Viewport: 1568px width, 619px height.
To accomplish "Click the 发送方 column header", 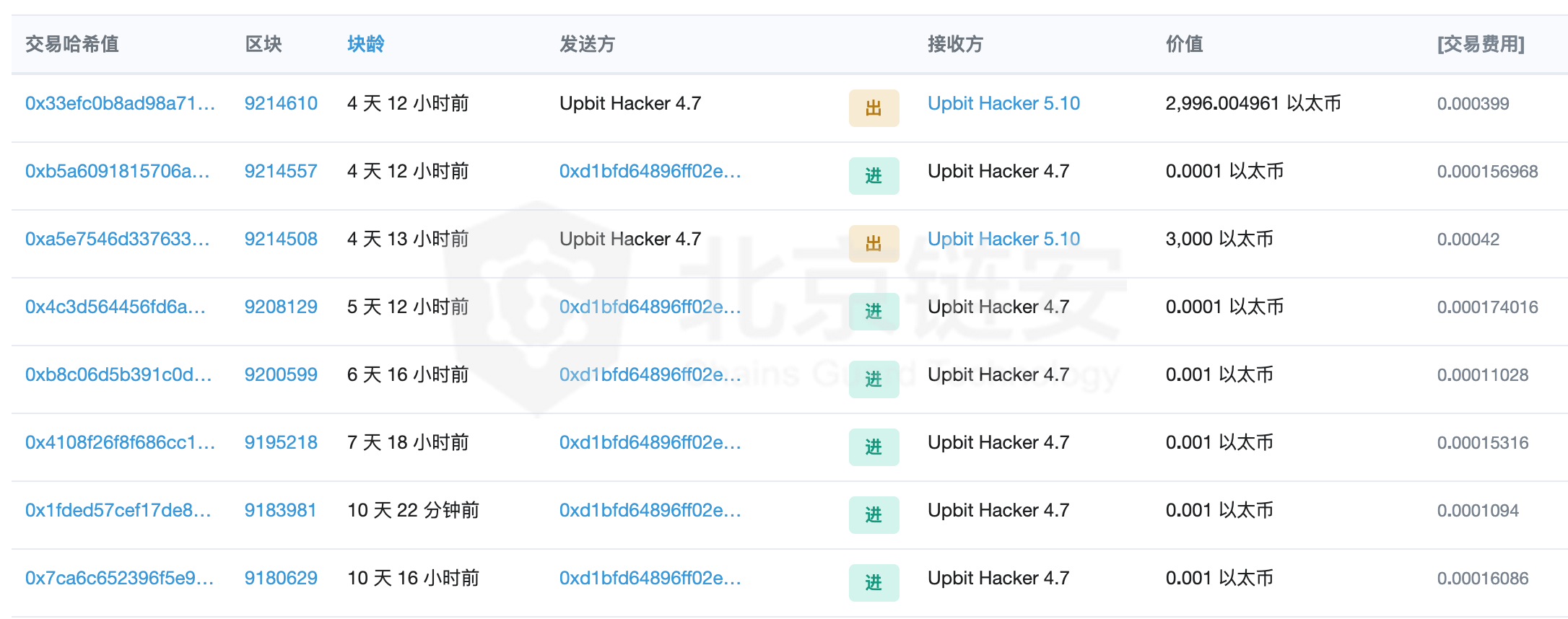I will coord(587,44).
